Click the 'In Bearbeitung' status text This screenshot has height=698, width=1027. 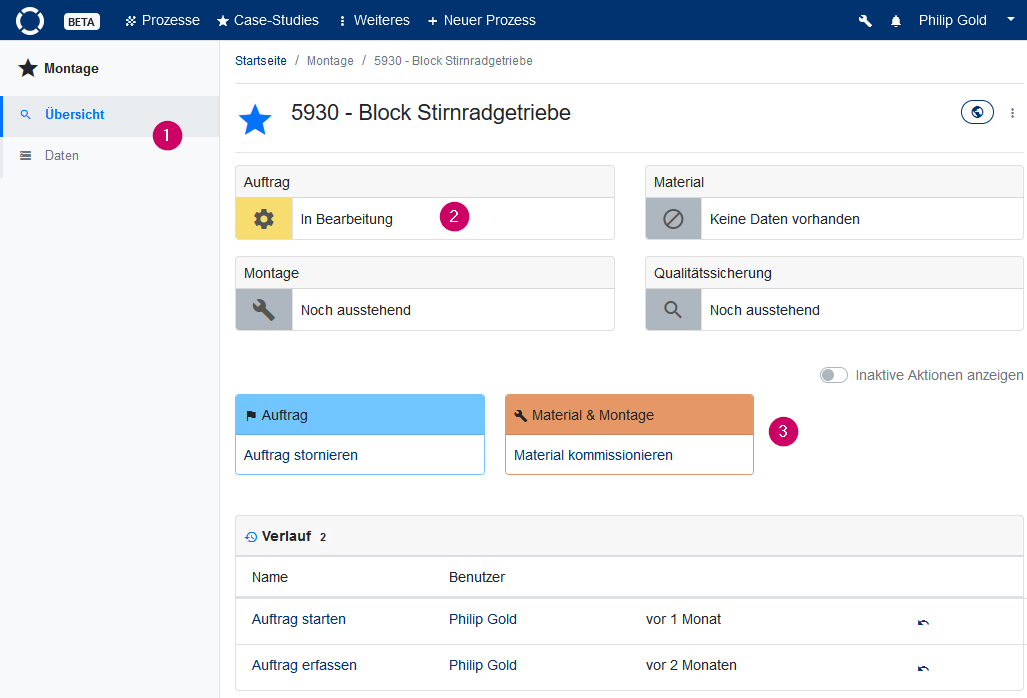pyautogui.click(x=346, y=219)
